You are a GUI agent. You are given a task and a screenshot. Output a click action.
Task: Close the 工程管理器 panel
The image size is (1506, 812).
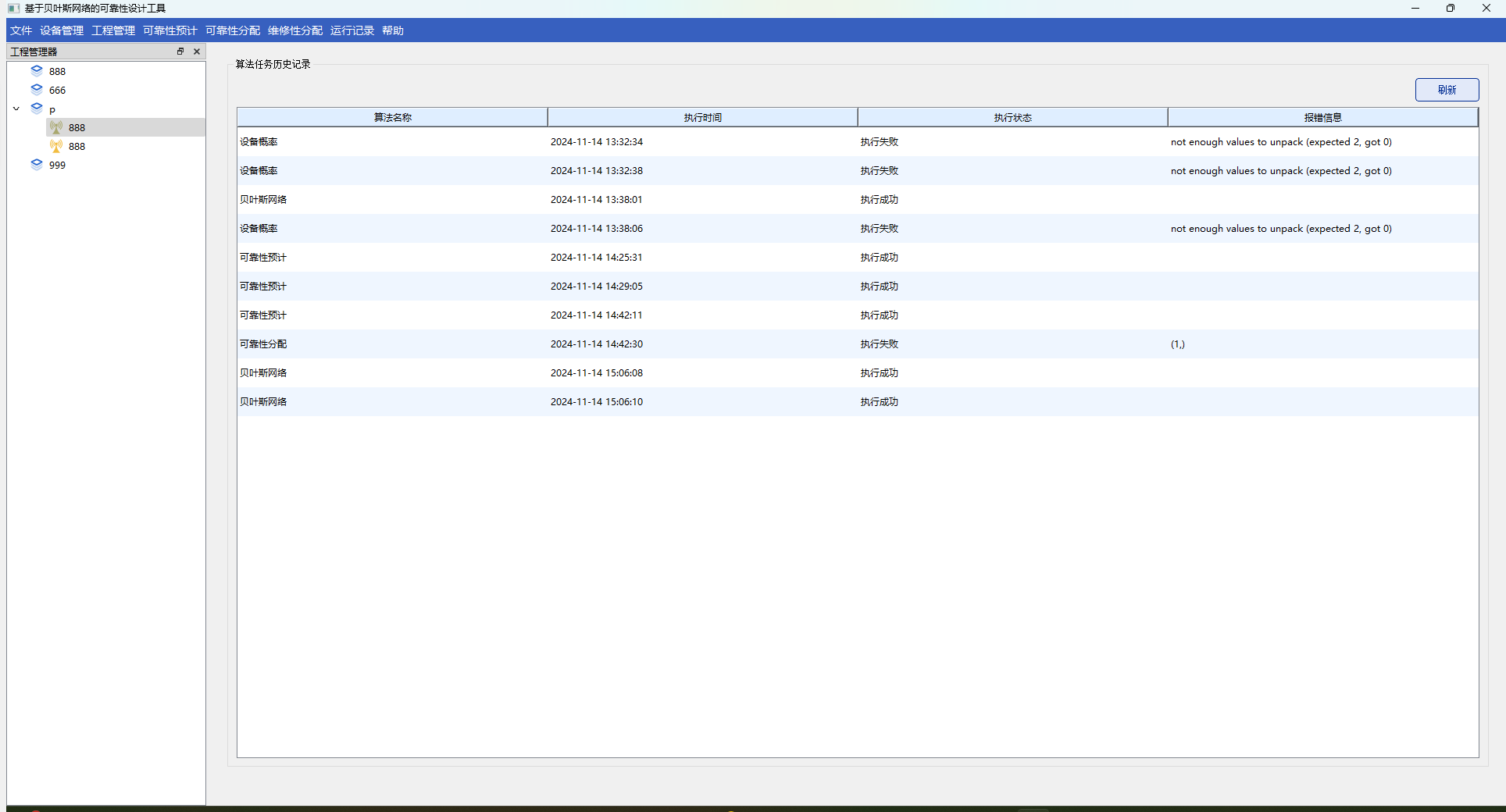197,52
